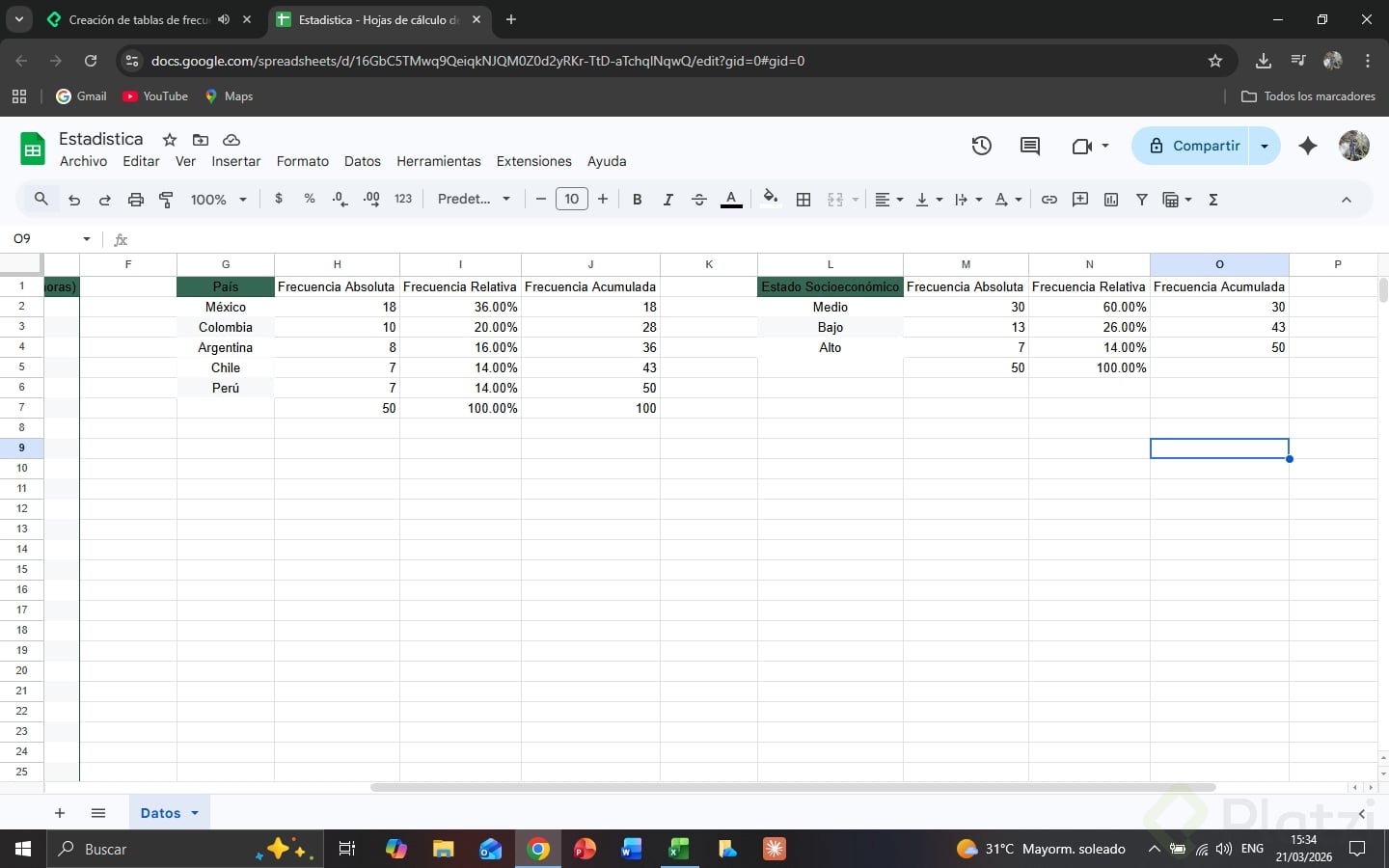Open the Formato menu
The width and height of the screenshot is (1389, 868).
[302, 161]
